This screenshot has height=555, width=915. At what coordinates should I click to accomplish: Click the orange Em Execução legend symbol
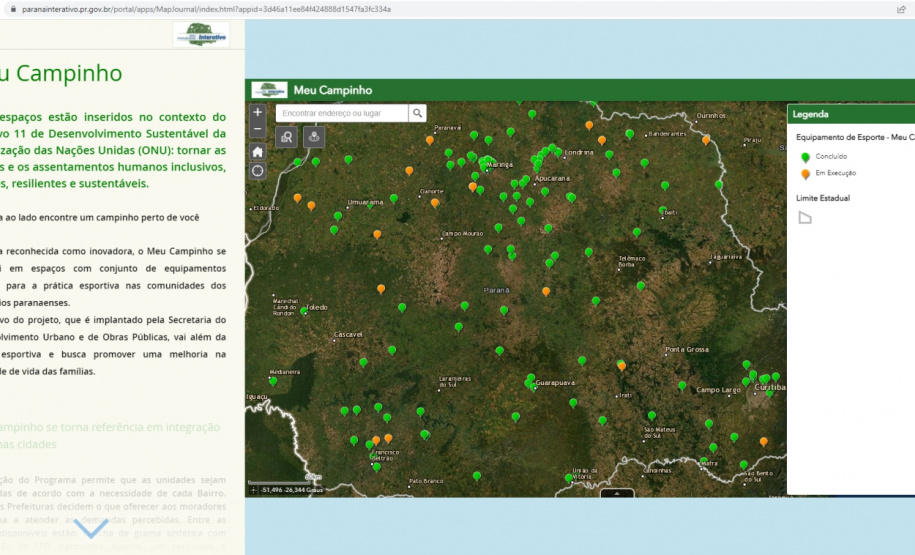coord(805,174)
